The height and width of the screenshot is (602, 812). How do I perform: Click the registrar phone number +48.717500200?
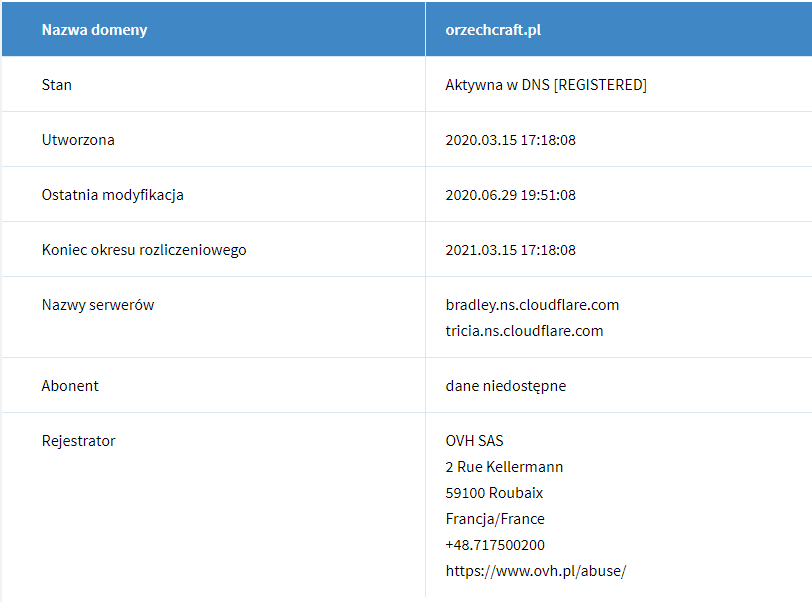[495, 545]
